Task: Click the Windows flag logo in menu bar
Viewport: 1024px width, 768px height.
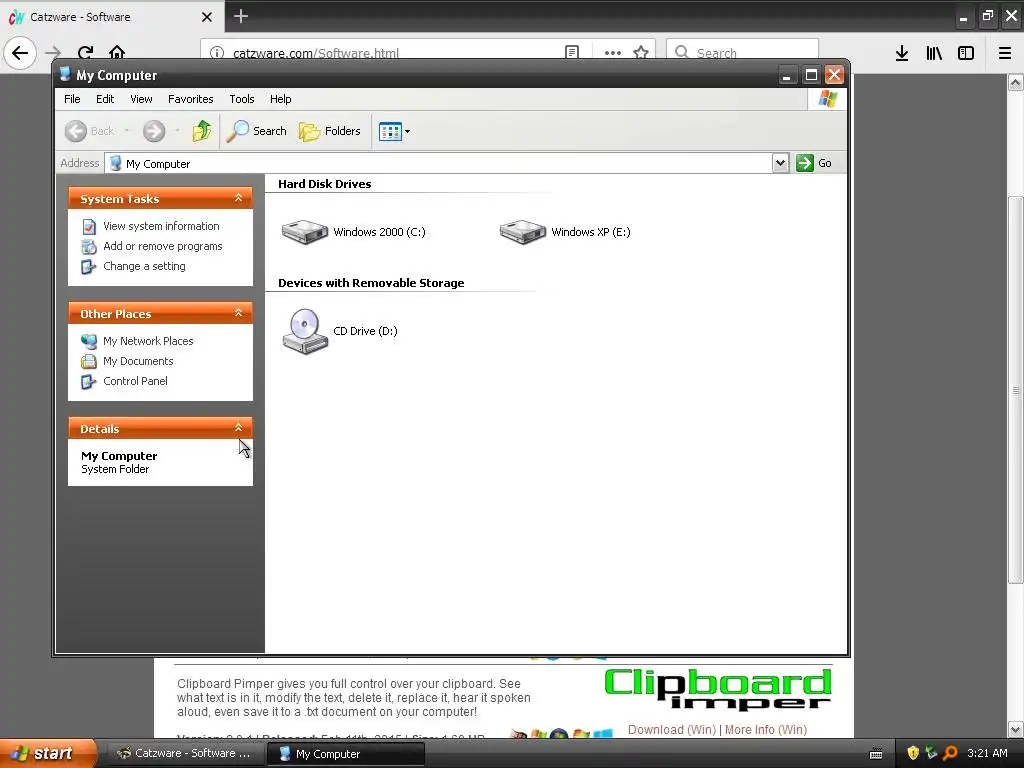Action: [x=827, y=99]
